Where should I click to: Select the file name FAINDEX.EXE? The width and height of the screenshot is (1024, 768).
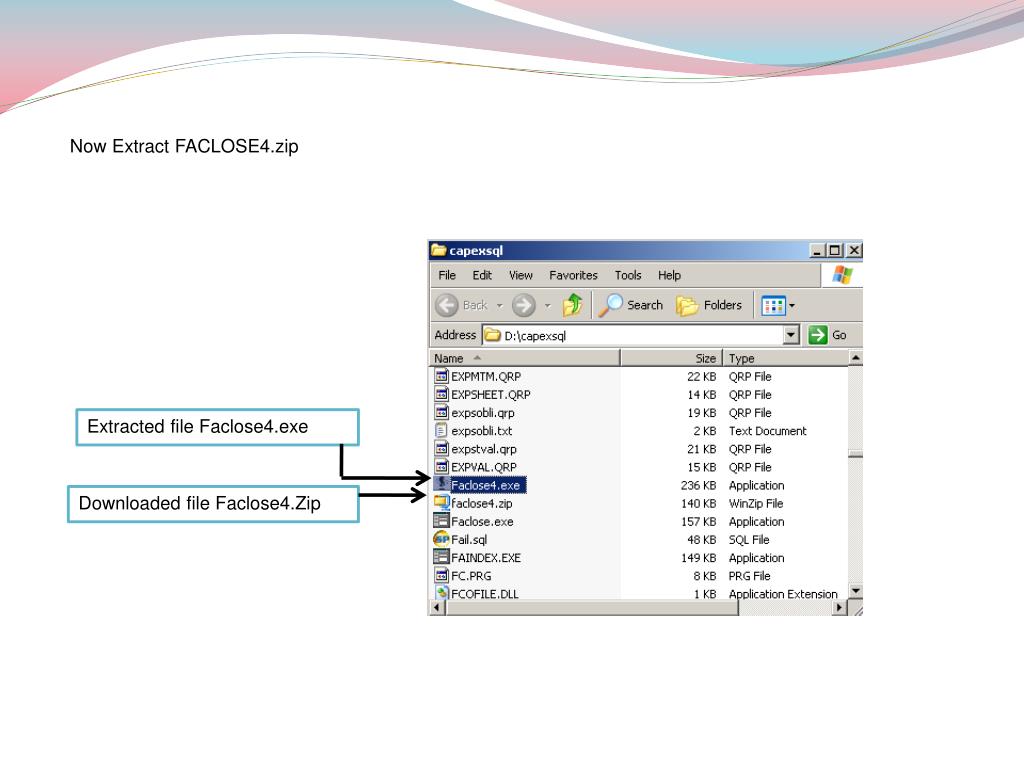pyautogui.click(x=486, y=558)
